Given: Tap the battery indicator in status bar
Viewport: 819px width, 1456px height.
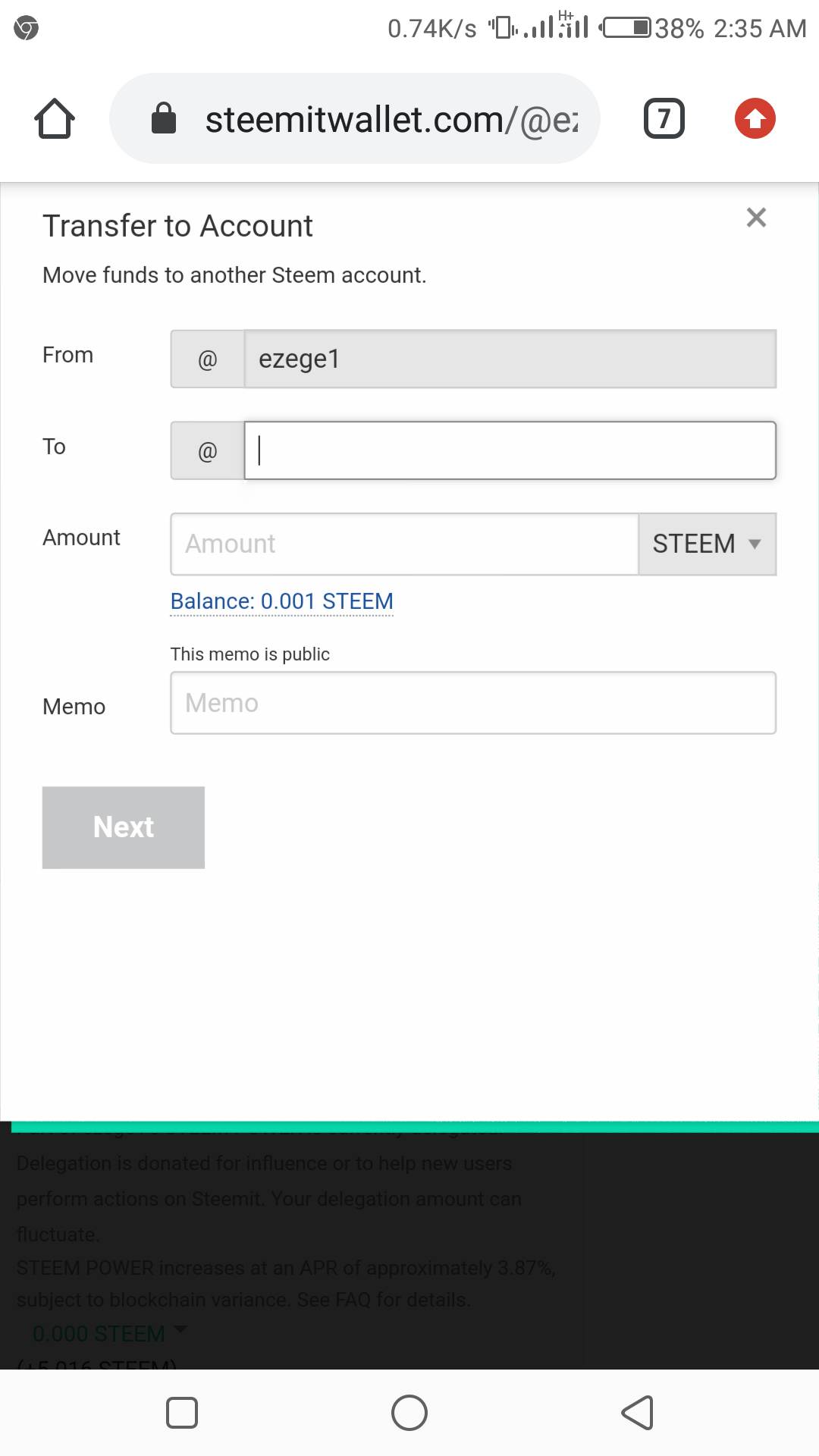Looking at the screenshot, I should [x=625, y=28].
